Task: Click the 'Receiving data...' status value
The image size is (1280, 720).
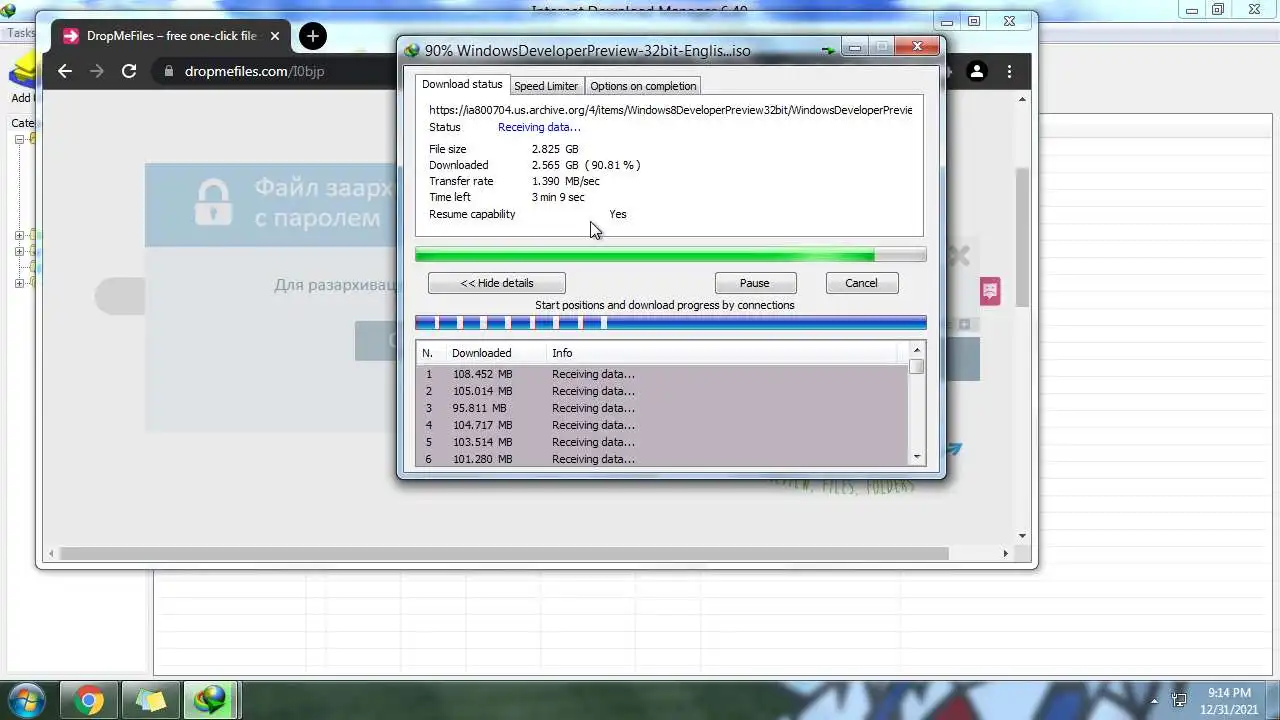Action: (539, 127)
